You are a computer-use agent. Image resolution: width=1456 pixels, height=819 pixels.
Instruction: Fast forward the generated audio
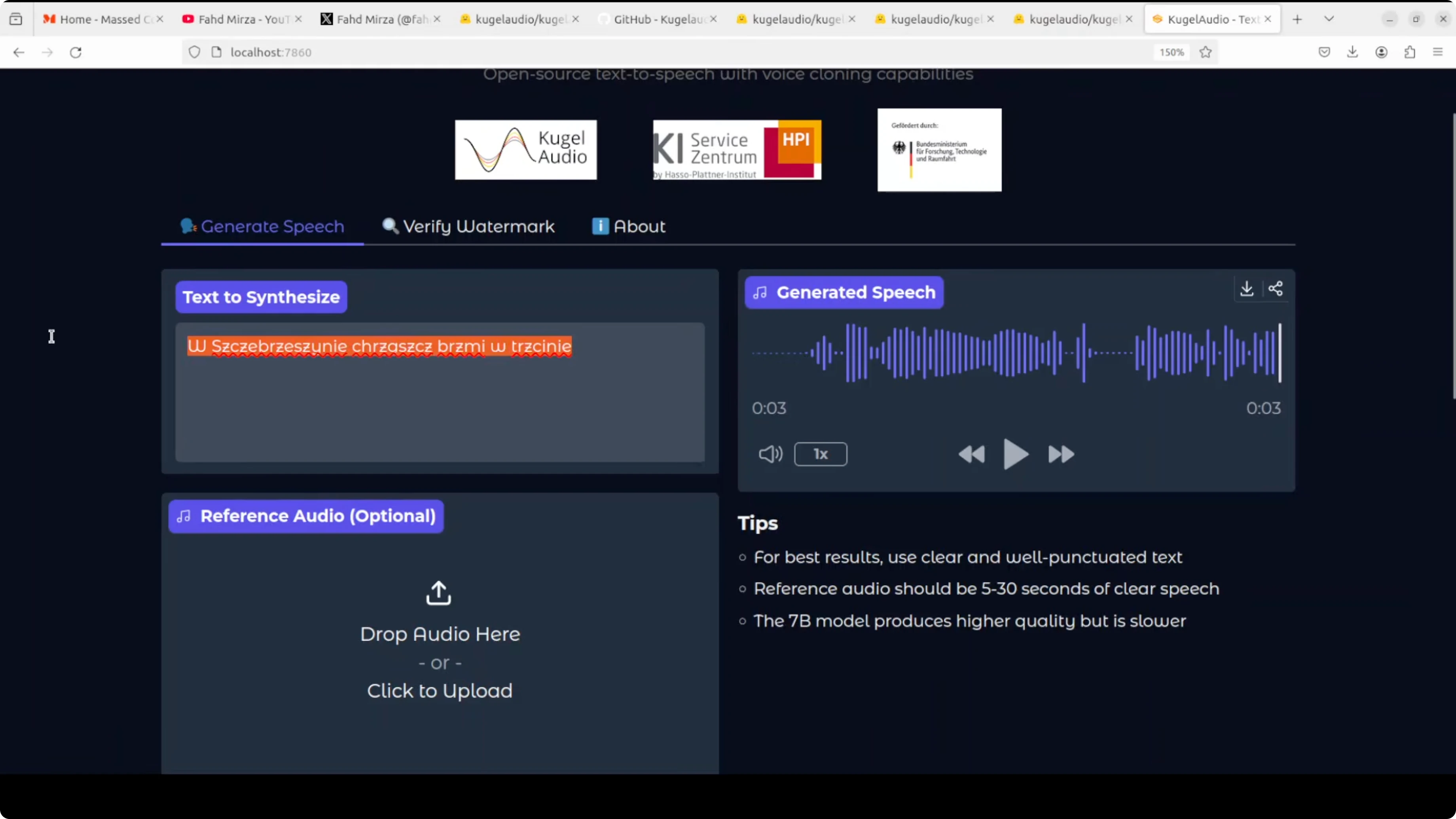pyautogui.click(x=1060, y=454)
